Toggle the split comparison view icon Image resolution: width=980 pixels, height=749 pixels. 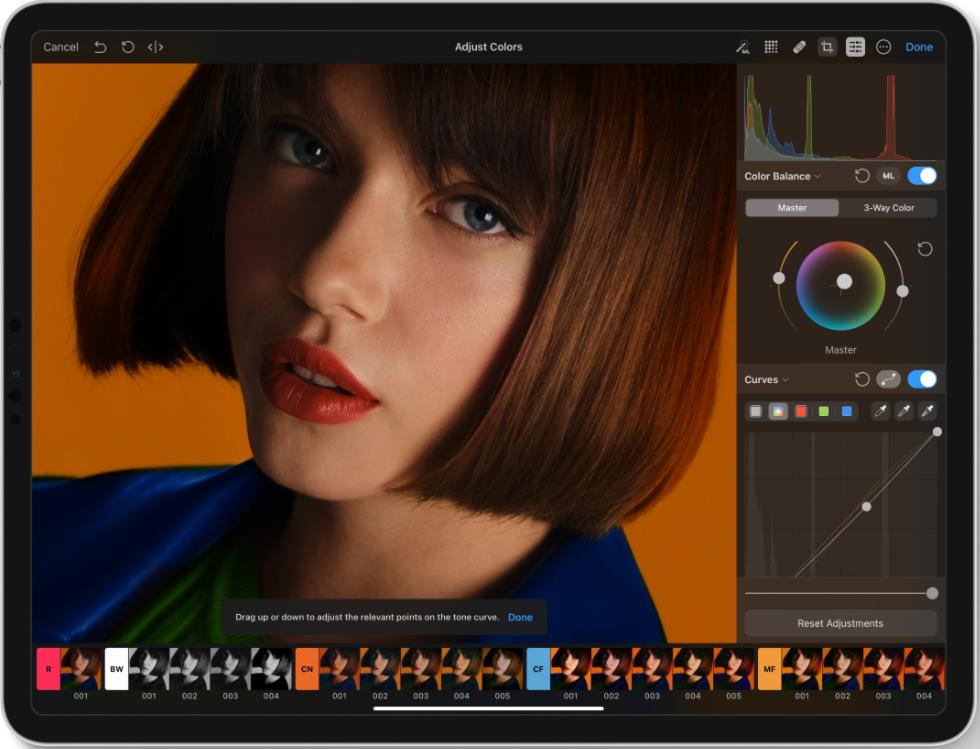point(155,47)
